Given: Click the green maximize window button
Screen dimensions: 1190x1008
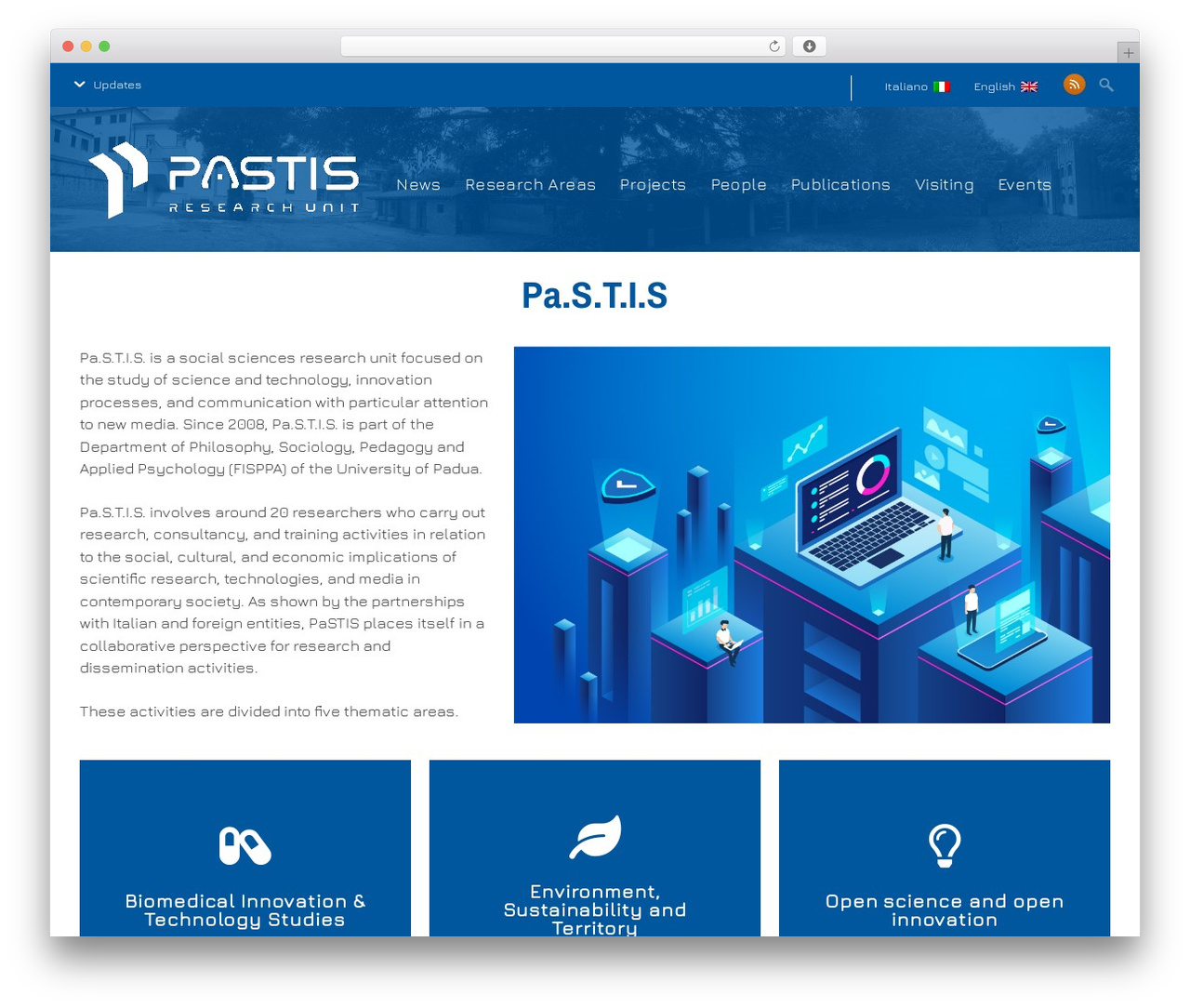Looking at the screenshot, I should (x=104, y=46).
